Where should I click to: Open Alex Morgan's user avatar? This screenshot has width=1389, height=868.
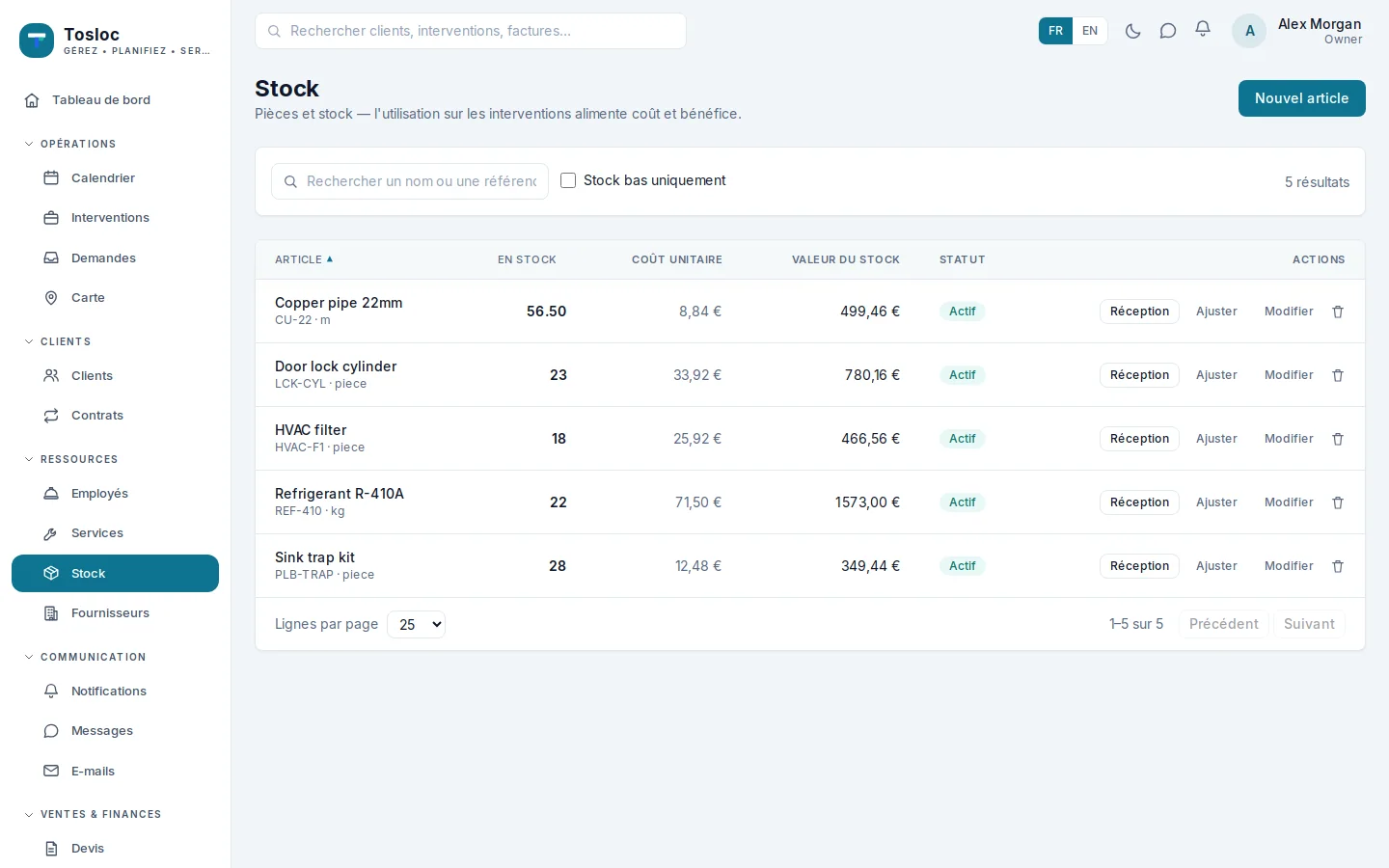tap(1249, 31)
